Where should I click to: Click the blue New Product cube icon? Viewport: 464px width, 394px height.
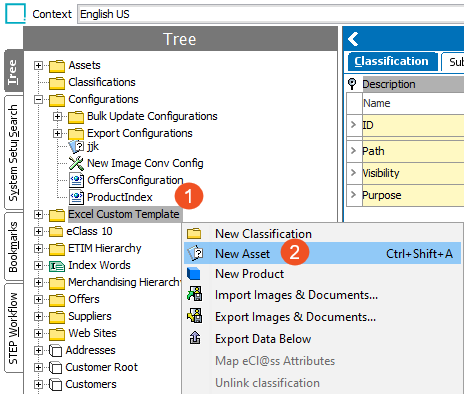pos(194,274)
